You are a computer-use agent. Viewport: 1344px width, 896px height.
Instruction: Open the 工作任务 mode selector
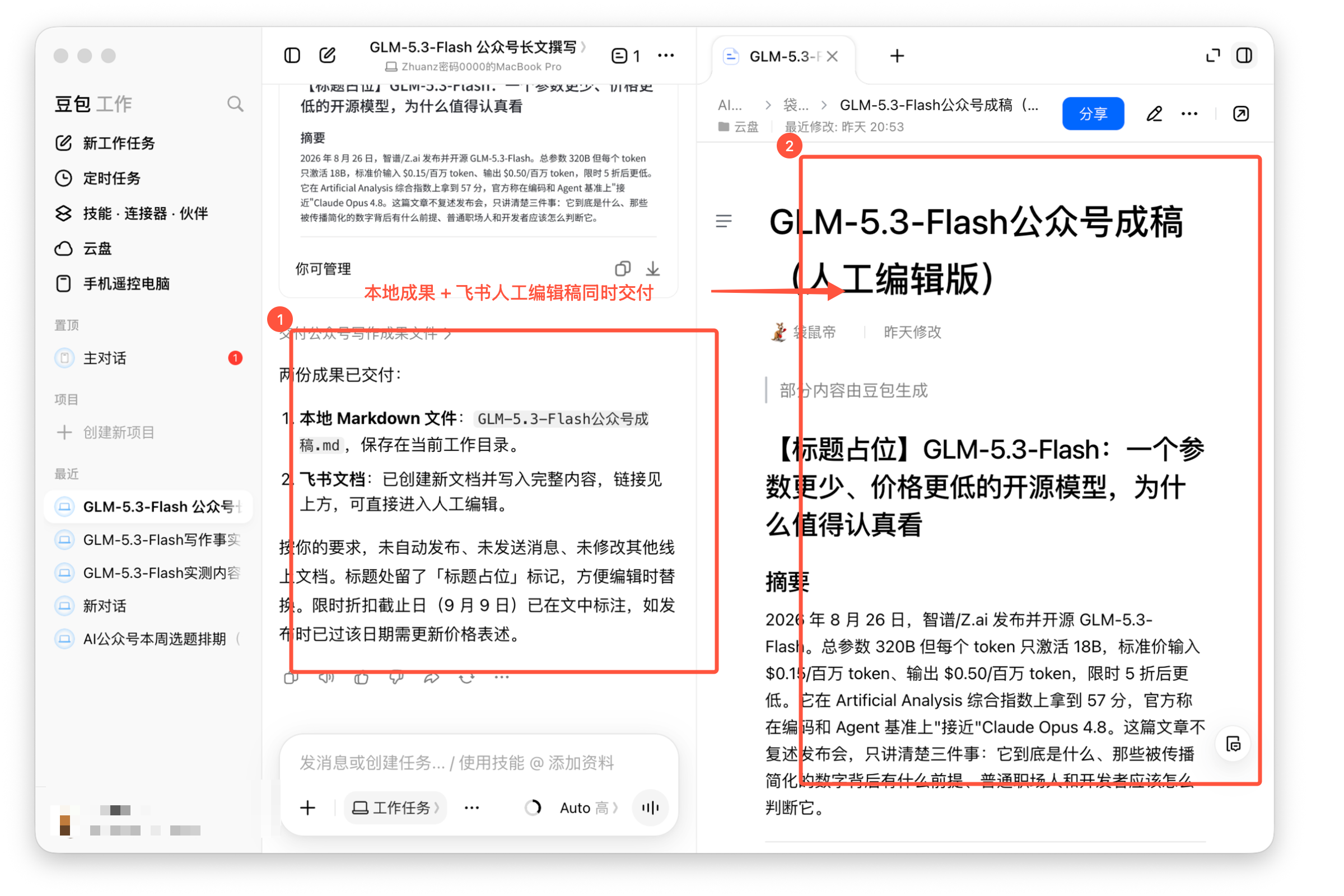(395, 808)
